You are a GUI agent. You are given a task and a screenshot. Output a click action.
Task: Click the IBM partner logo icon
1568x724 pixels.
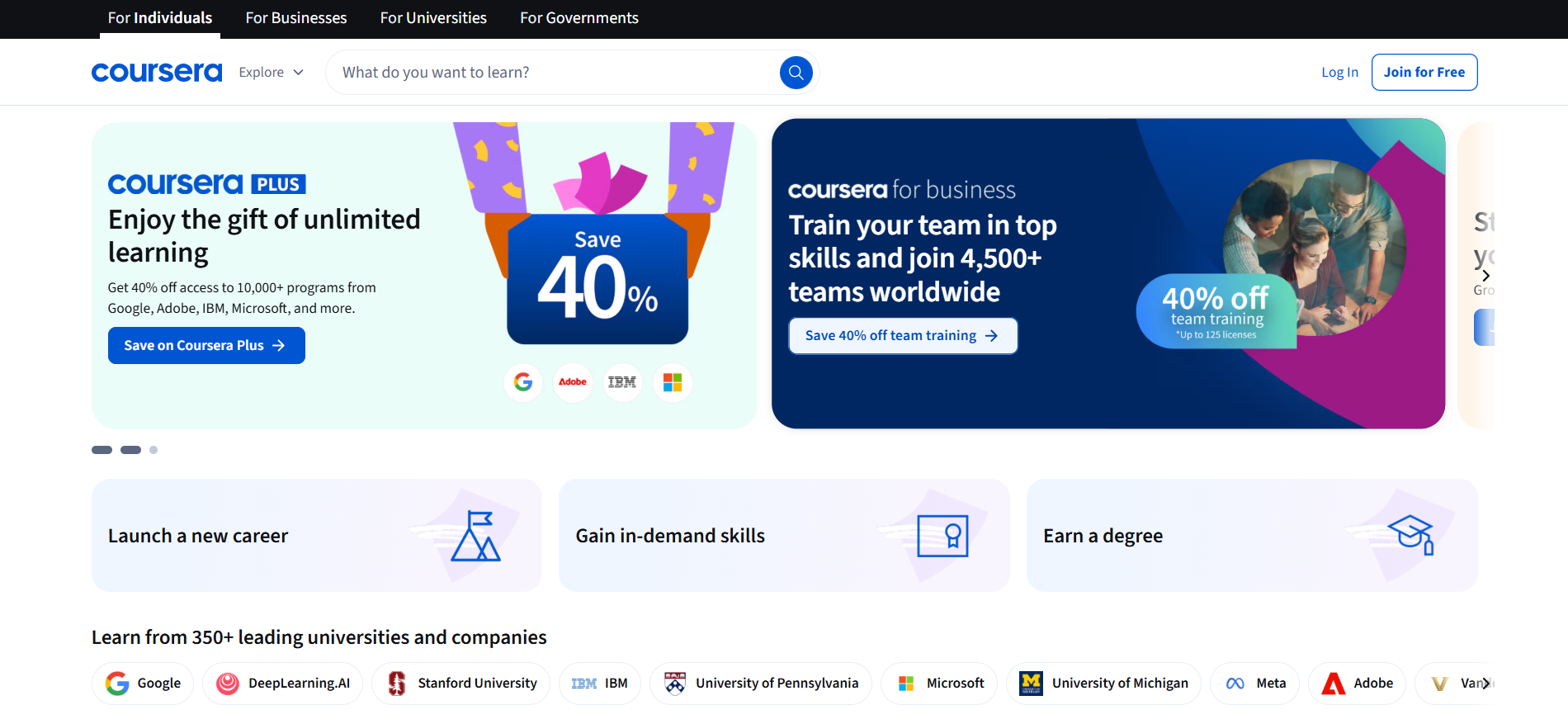point(584,684)
